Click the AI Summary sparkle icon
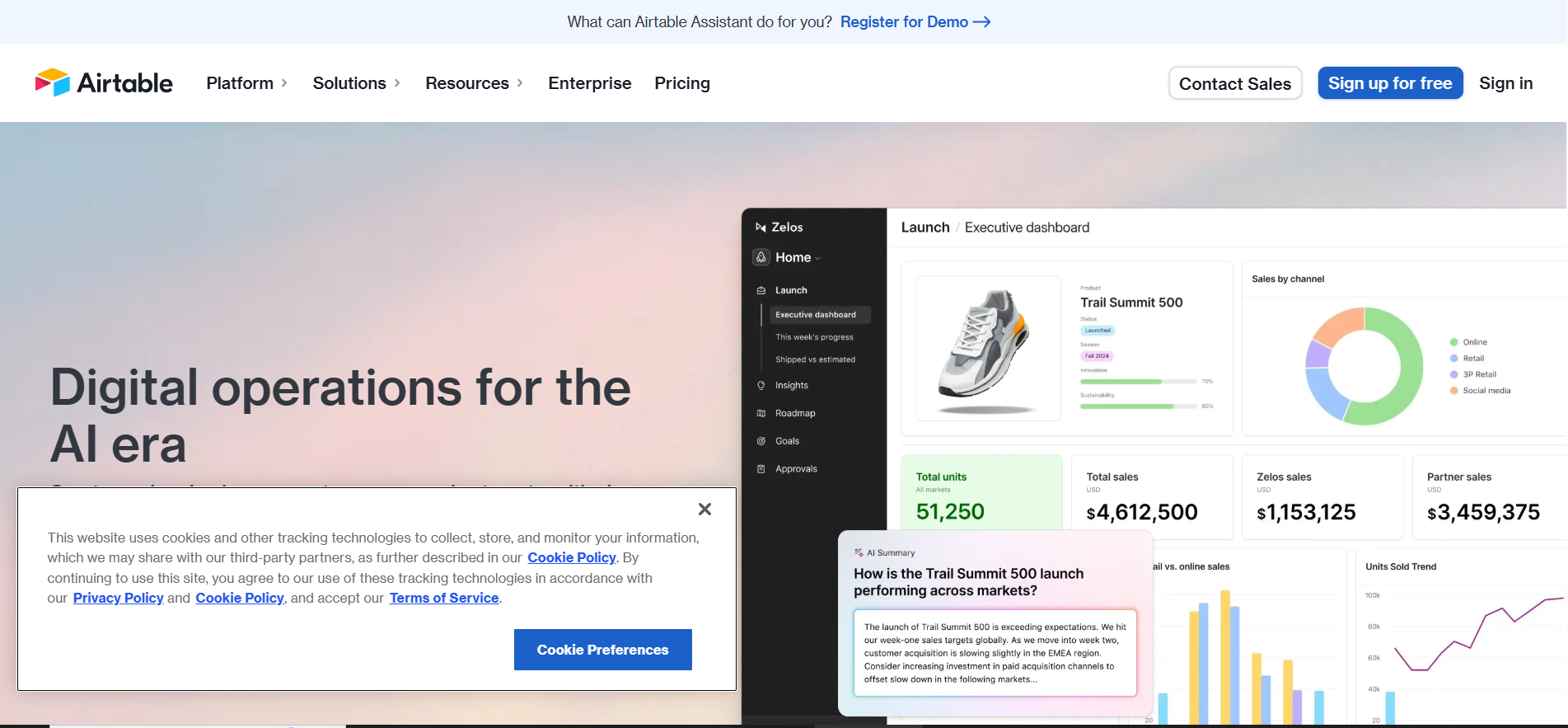Screen dimensions: 1568x728 click(859, 552)
